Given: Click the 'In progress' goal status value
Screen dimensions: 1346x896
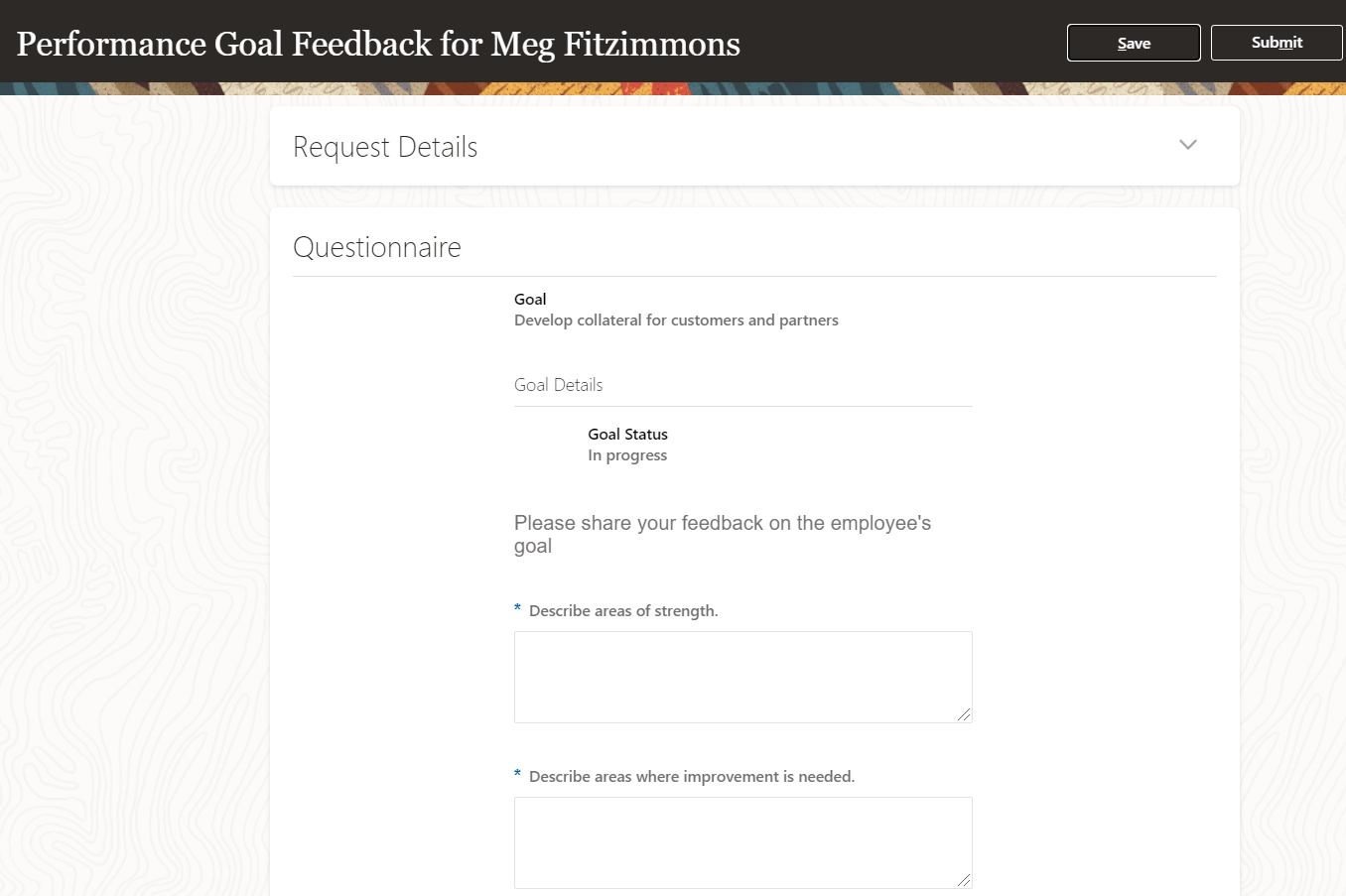Looking at the screenshot, I should (626, 454).
